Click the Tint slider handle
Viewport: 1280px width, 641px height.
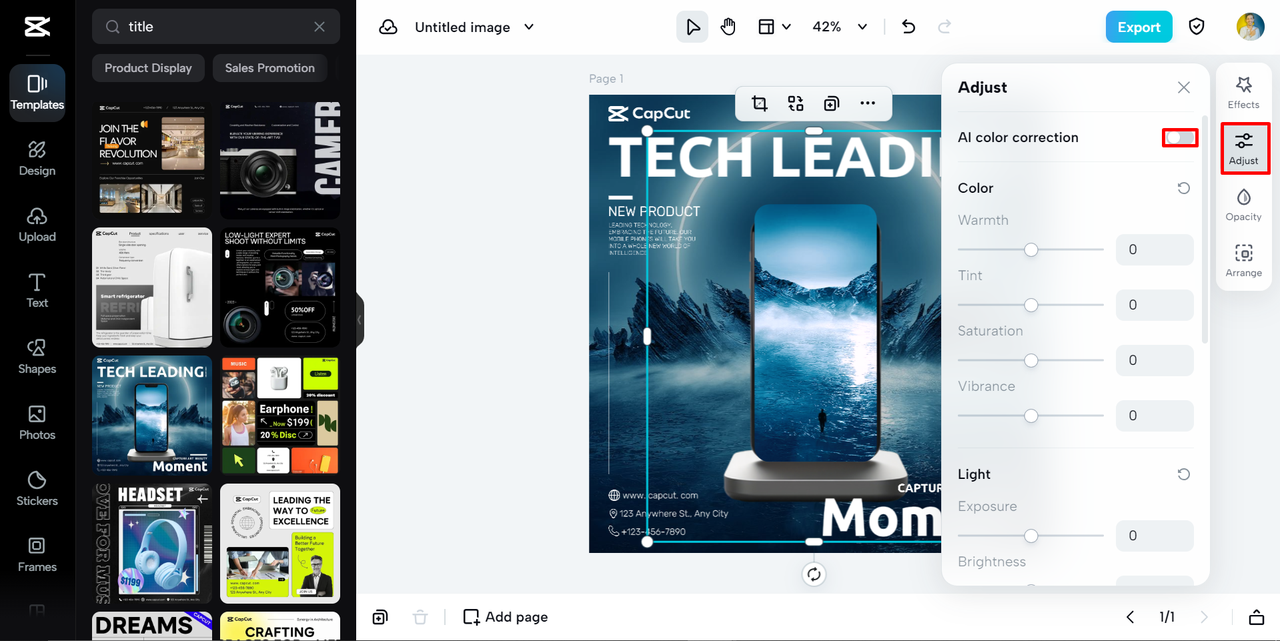click(1031, 305)
